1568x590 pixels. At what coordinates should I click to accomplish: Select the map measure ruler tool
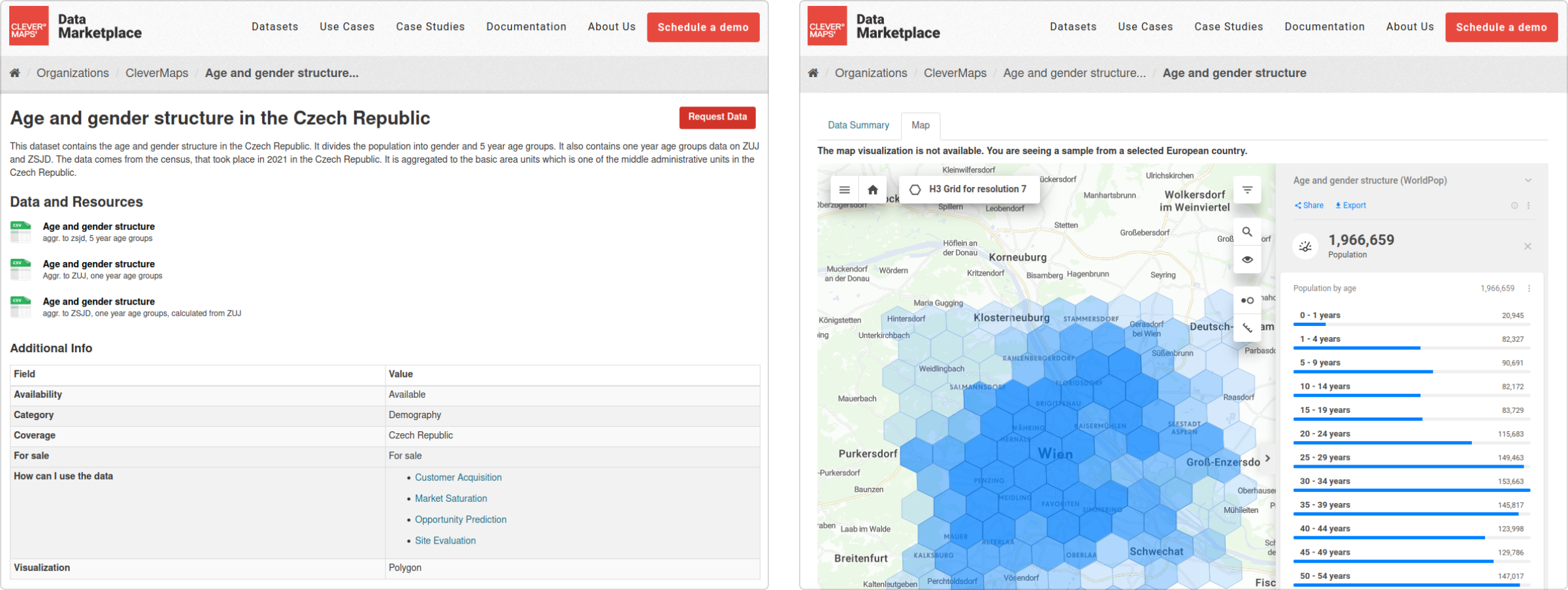[1247, 328]
